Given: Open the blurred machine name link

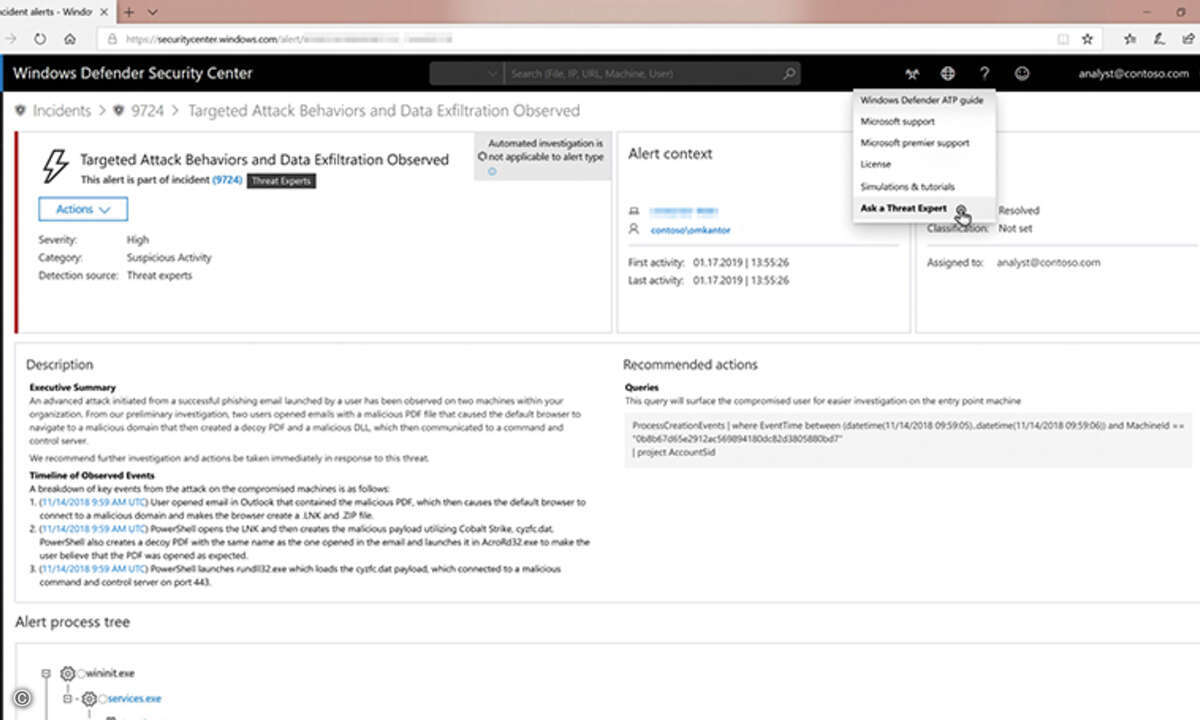Looking at the screenshot, I should 684,211.
